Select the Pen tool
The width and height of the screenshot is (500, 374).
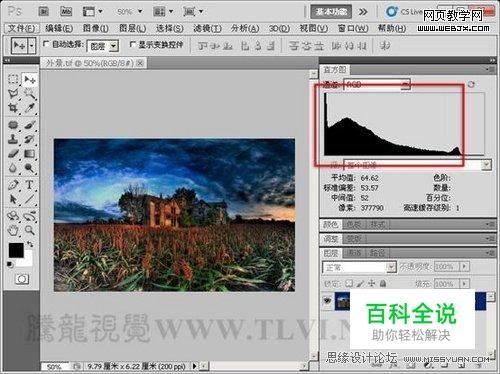click(13, 185)
